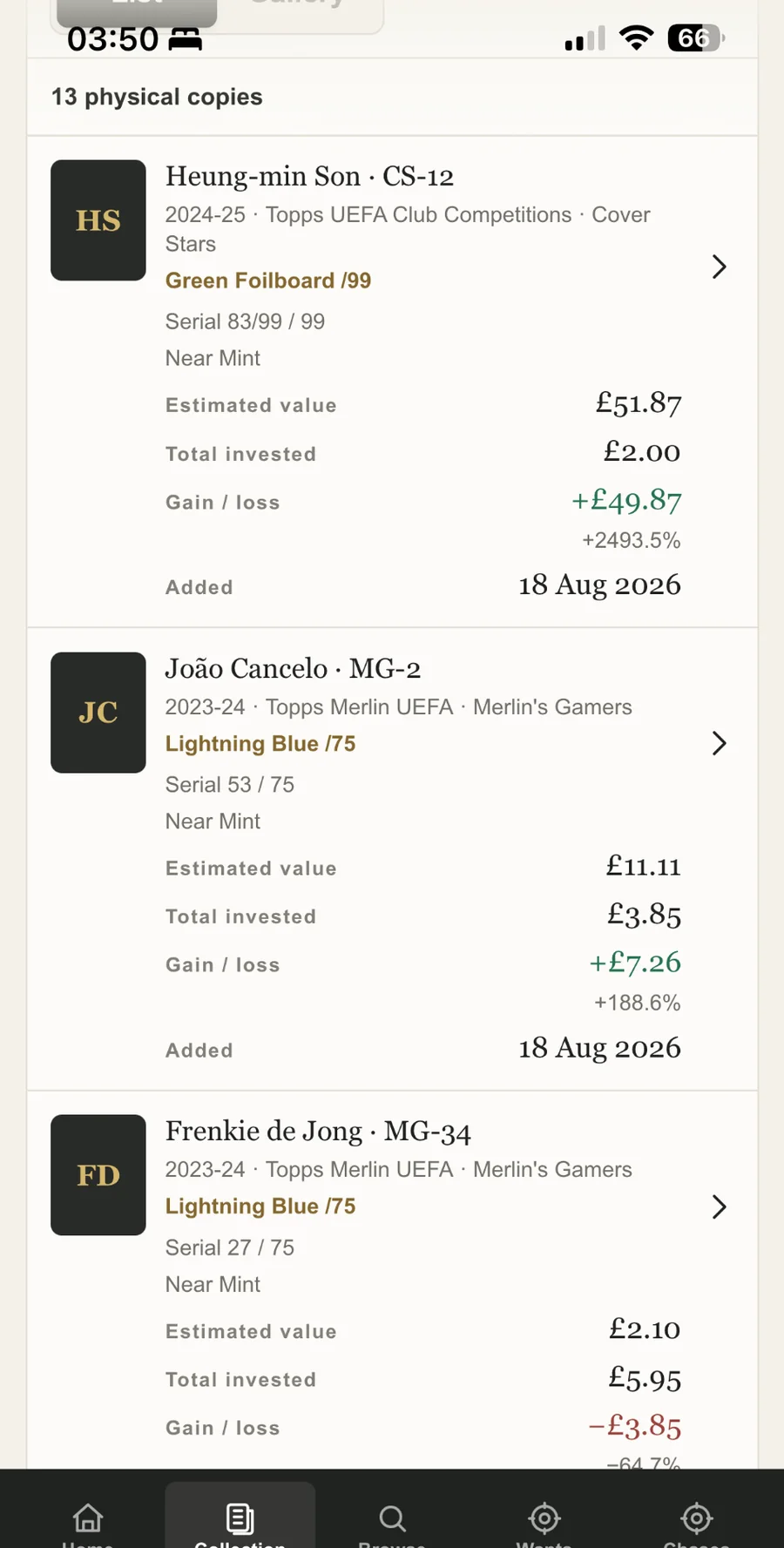Tap the Collection documents icon
Image resolution: width=784 pixels, height=1548 pixels.
pos(240,1518)
